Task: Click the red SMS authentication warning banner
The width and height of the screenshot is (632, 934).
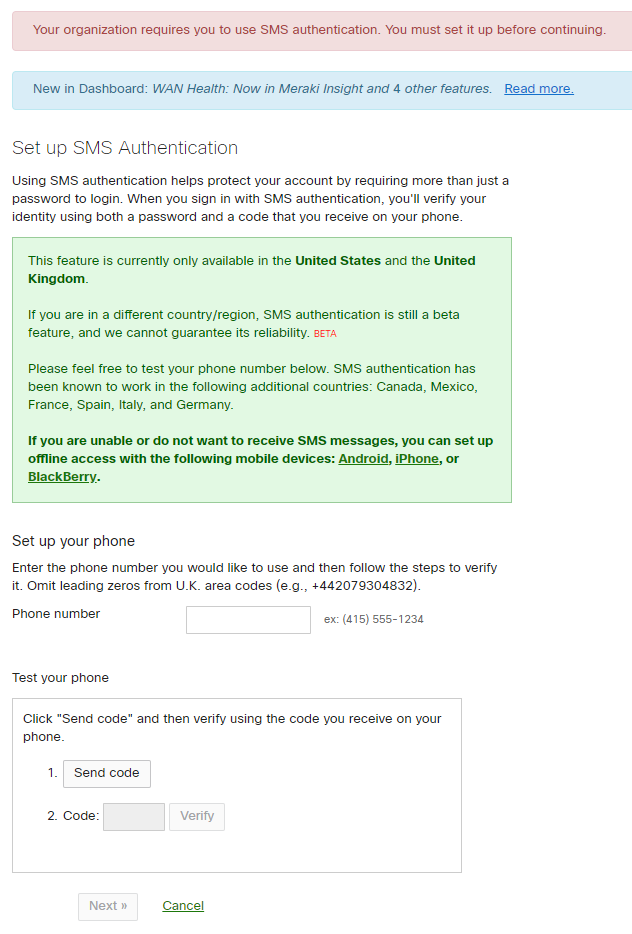Action: 316,30
